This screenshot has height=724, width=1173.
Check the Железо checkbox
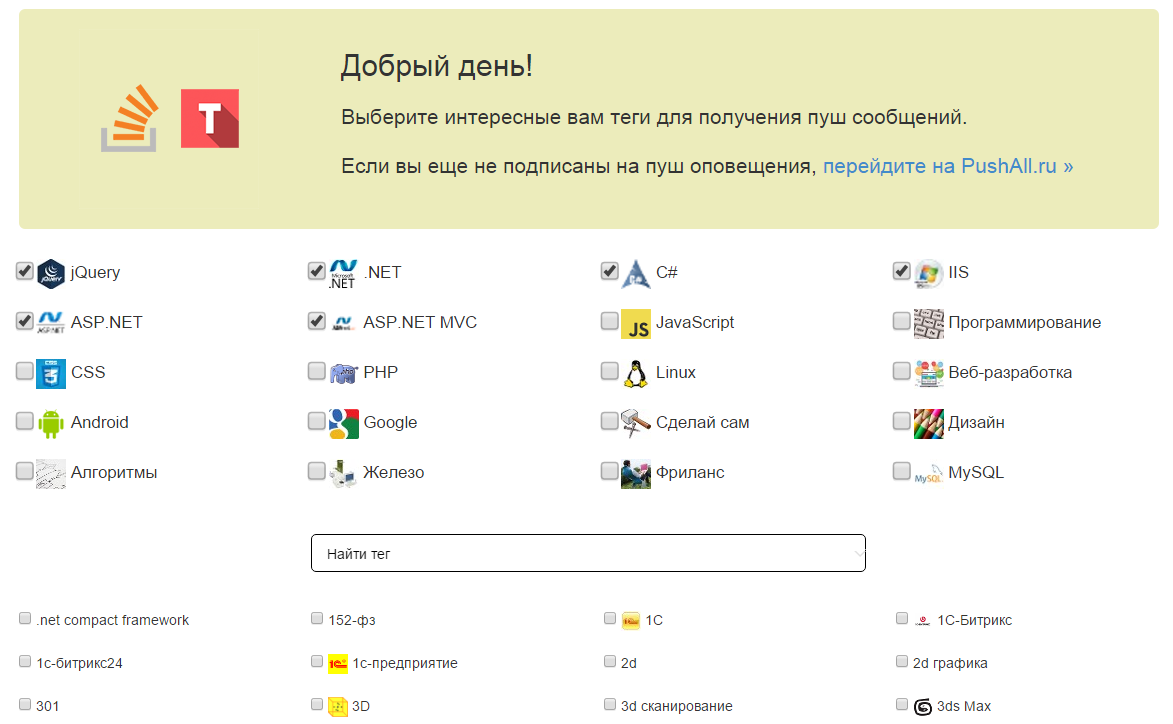[316, 470]
